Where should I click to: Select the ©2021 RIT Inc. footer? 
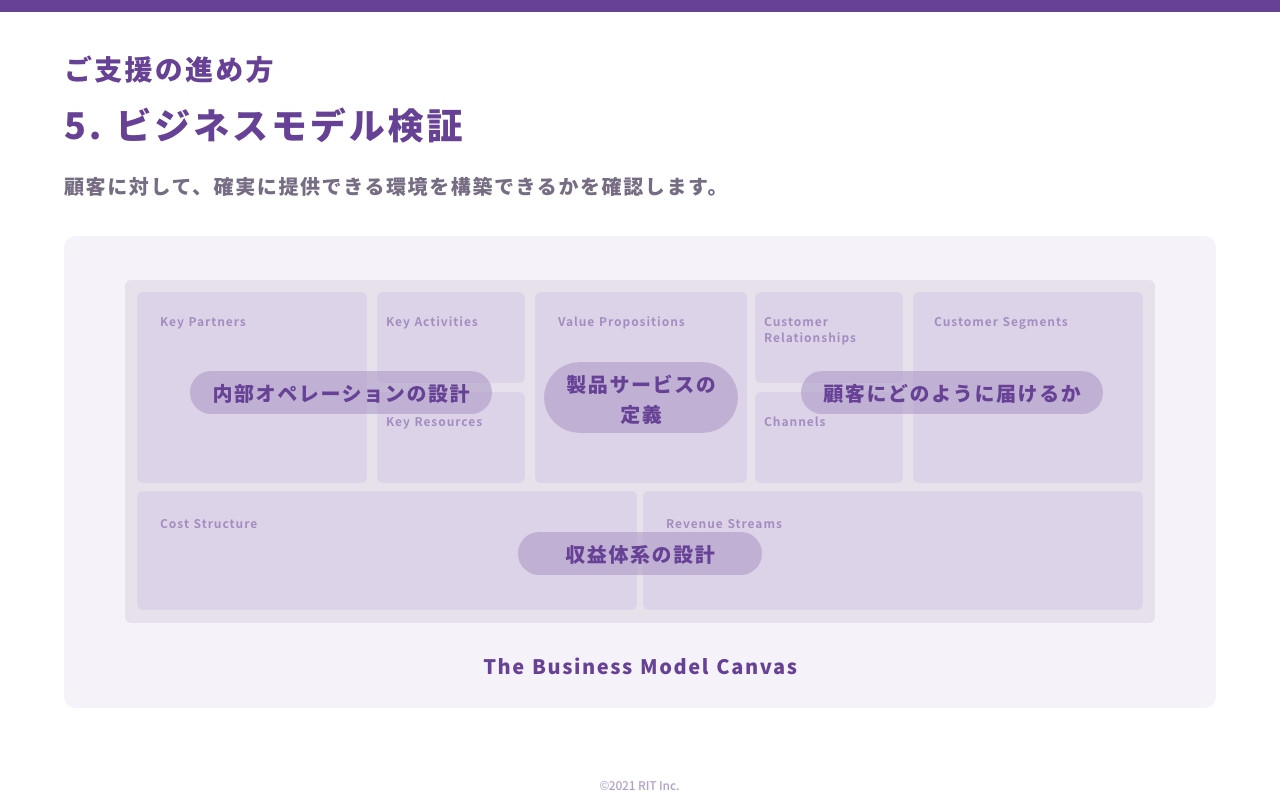639,786
